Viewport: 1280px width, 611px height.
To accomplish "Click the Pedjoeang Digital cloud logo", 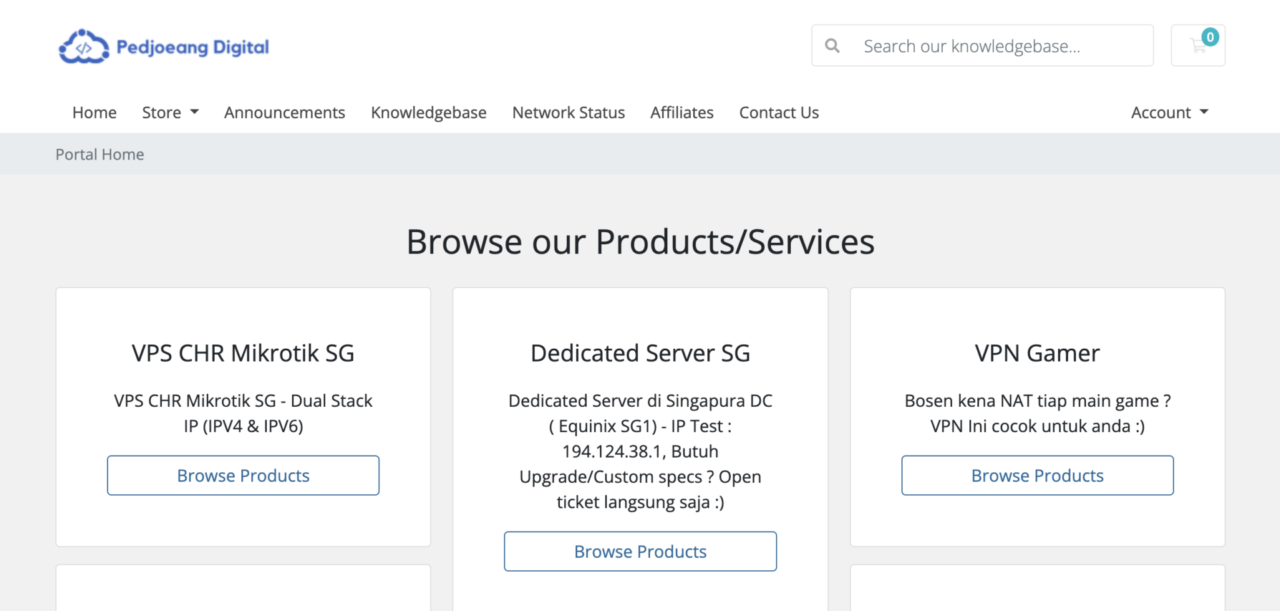I will point(83,47).
